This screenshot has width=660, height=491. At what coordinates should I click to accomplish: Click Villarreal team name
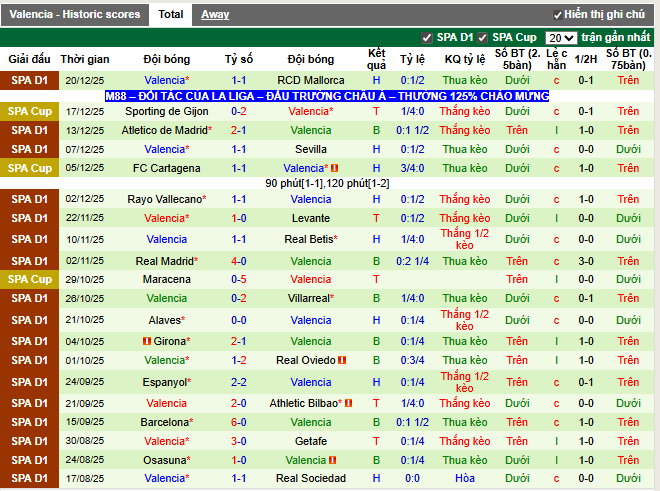[309, 298]
